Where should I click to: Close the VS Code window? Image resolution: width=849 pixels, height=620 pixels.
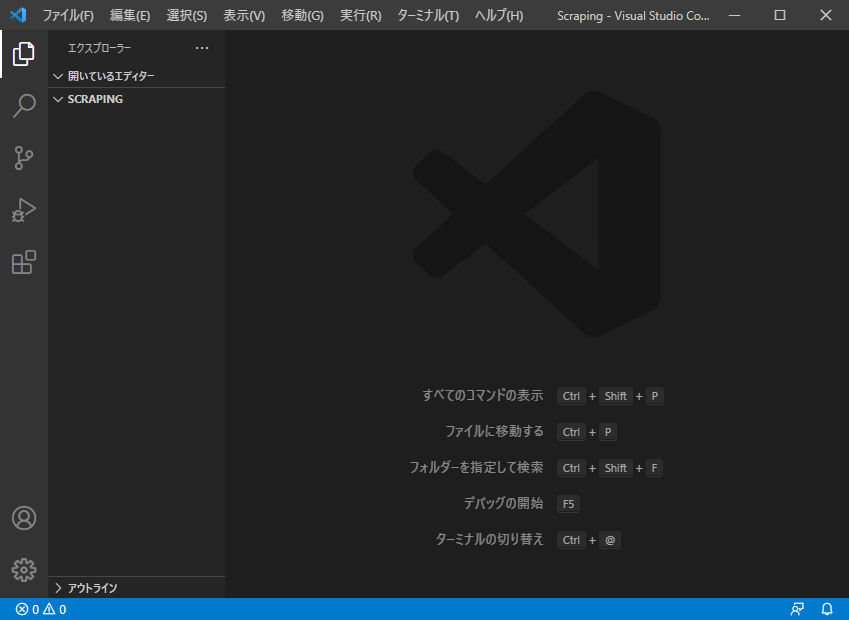click(826, 15)
